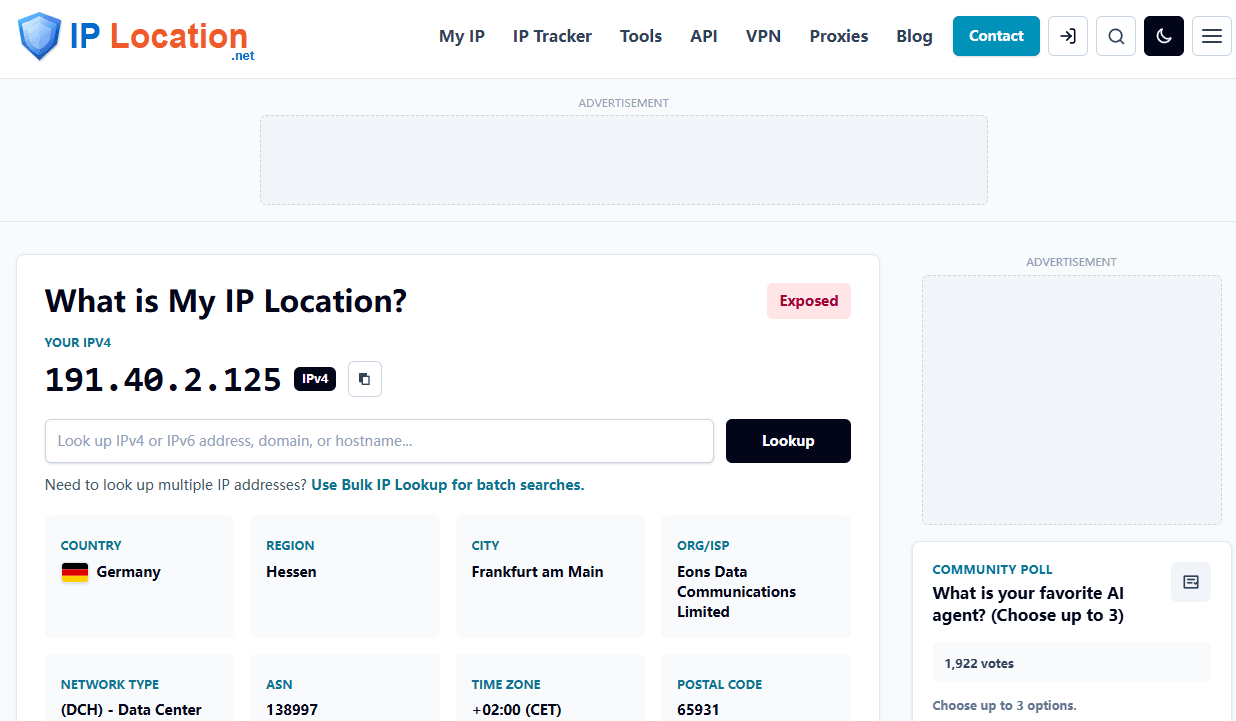Viewport: 1236px width, 721px height.
Task: Click the IPv4 badge
Action: [315, 379]
